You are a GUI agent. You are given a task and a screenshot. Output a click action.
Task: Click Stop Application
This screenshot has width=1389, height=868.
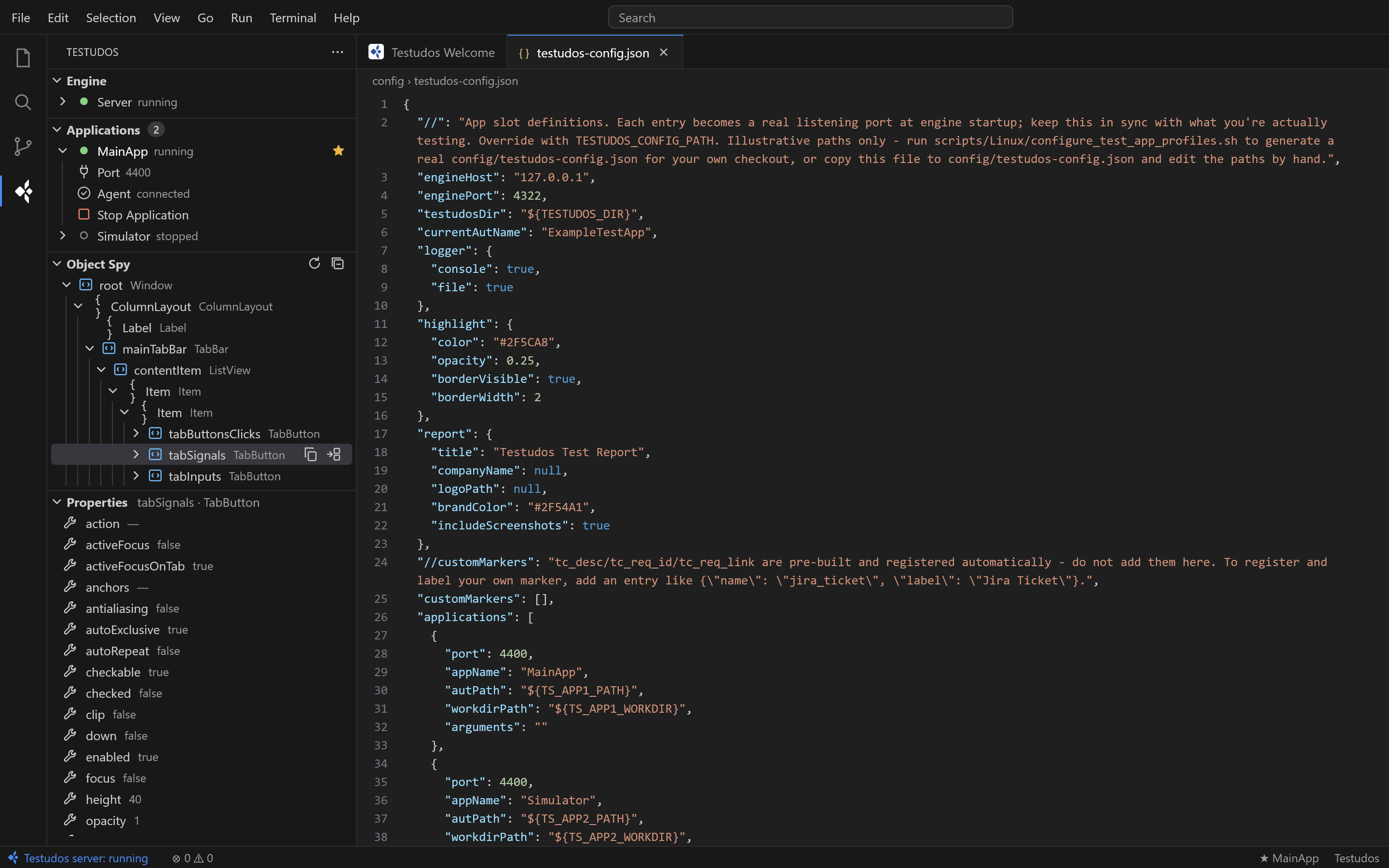click(142, 215)
